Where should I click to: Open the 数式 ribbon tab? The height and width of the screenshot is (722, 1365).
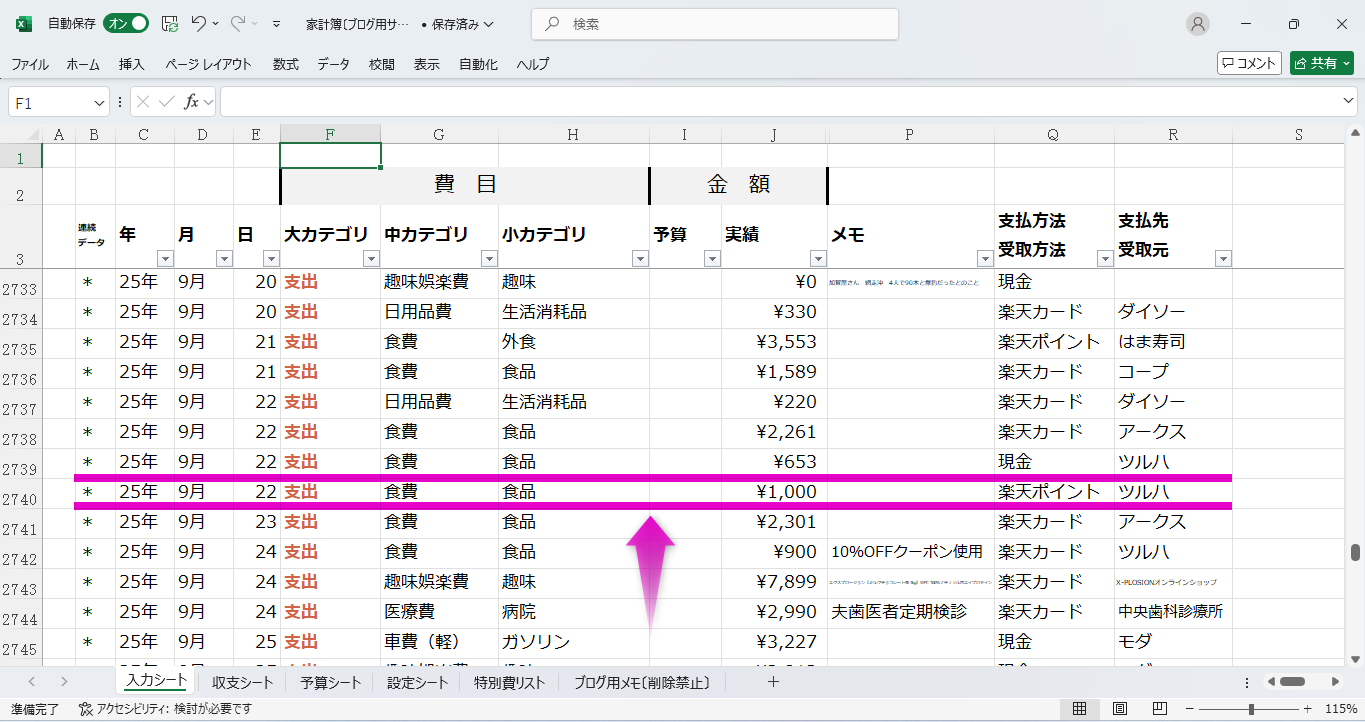pos(285,64)
